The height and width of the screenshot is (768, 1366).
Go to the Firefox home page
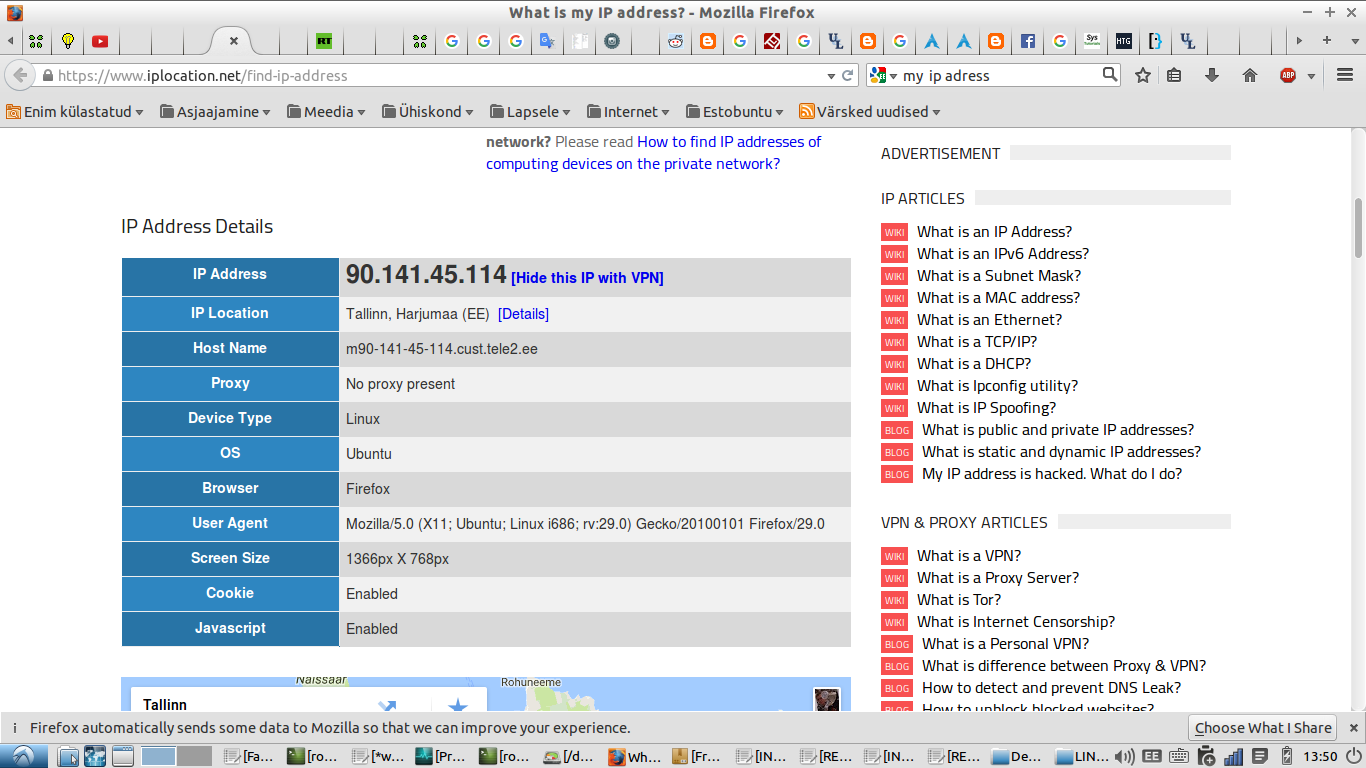[x=1249, y=75]
